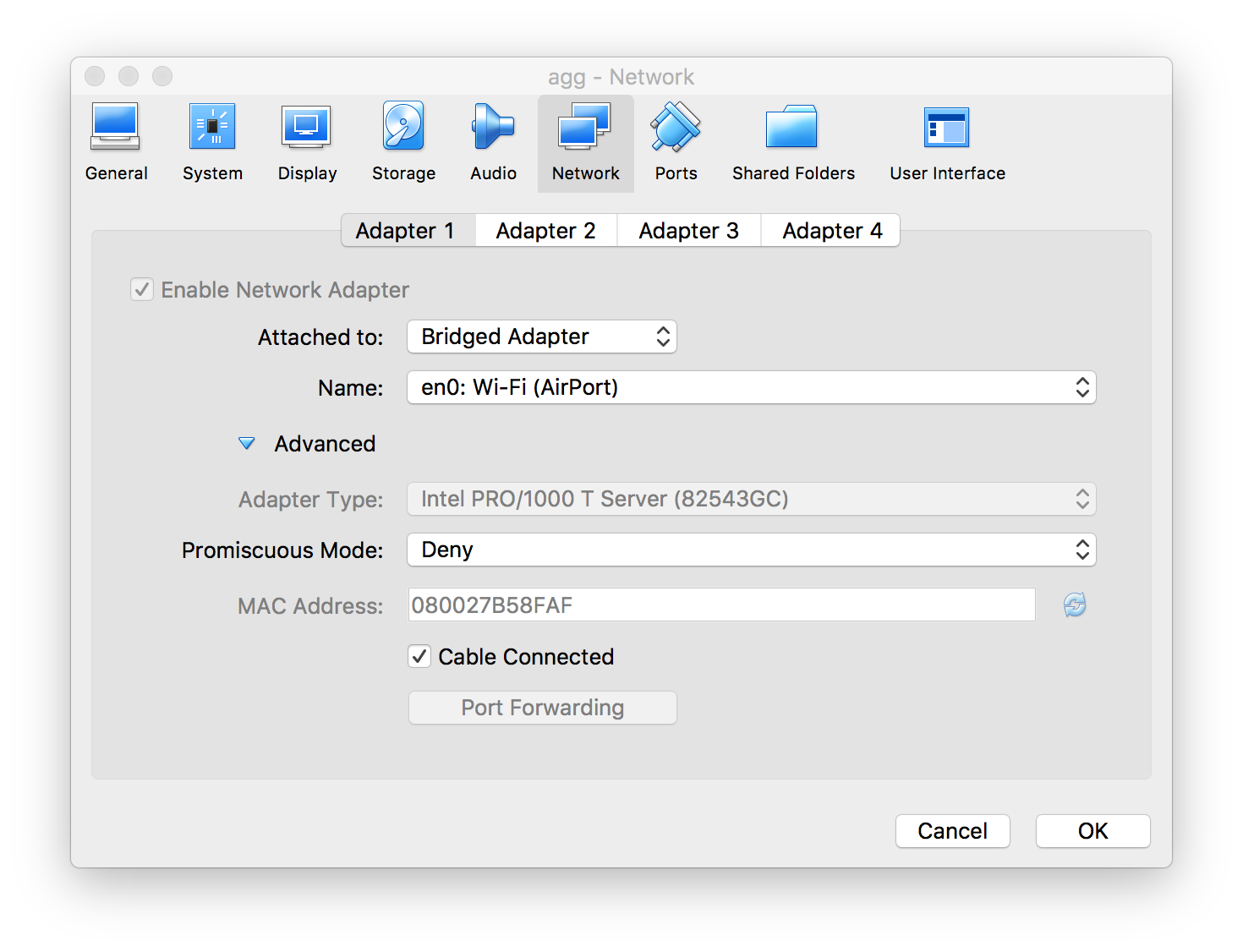Toggle Enable Network Adapter checkbox
Viewport: 1243px width, 952px height.
(142, 289)
